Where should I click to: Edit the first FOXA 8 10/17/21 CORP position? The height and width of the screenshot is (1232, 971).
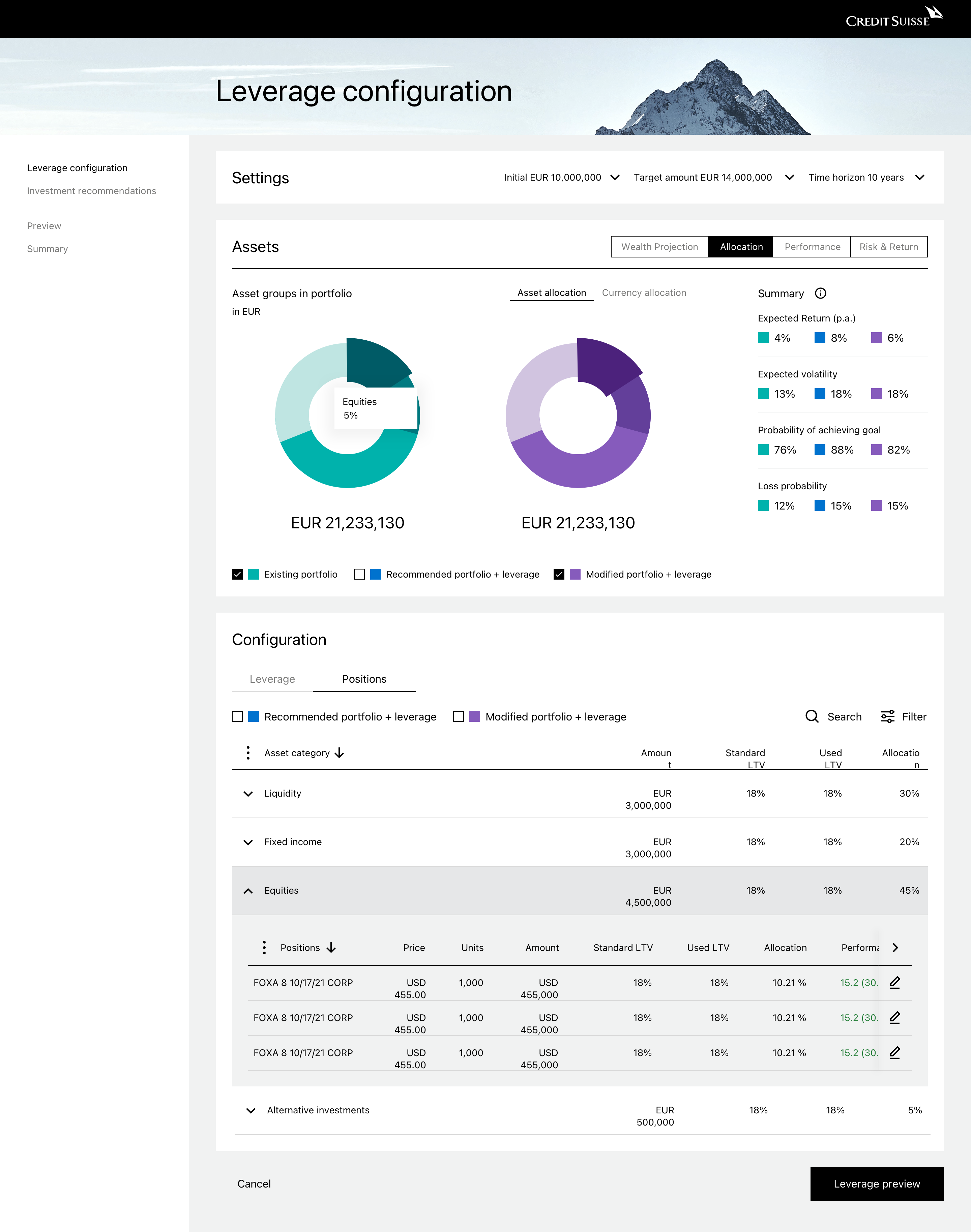(895, 983)
